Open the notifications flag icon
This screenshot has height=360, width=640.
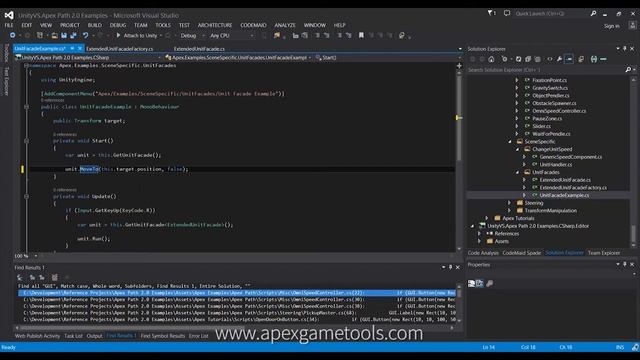[x=491, y=13]
